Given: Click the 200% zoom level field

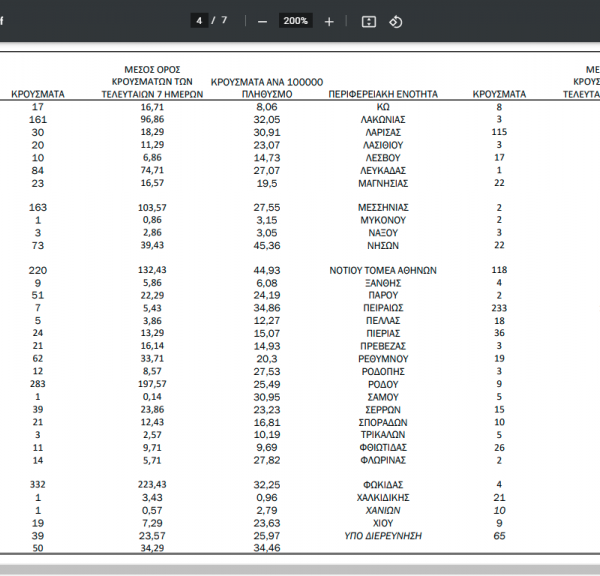Looking at the screenshot, I should (x=295, y=21).
